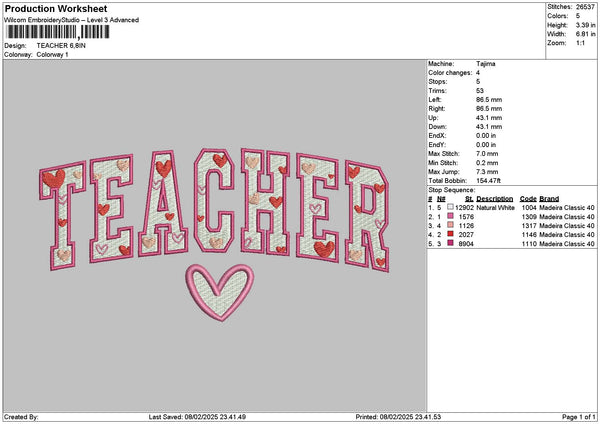Select the '43.1 mm' value beside Up

pos(489,118)
